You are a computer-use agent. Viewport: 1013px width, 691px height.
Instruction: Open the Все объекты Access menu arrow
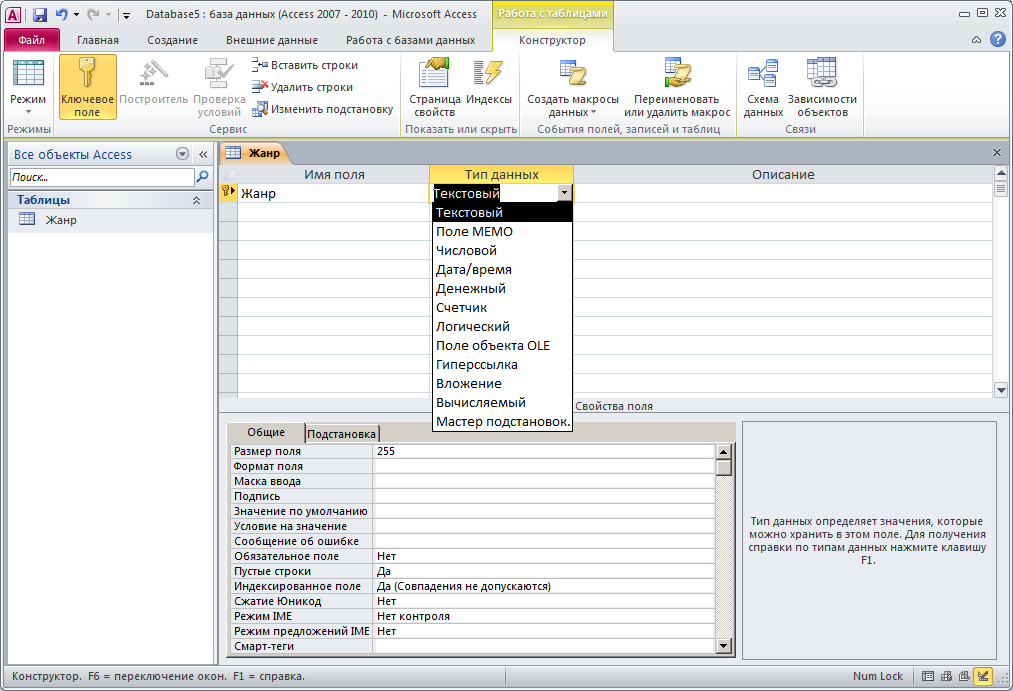coord(182,154)
